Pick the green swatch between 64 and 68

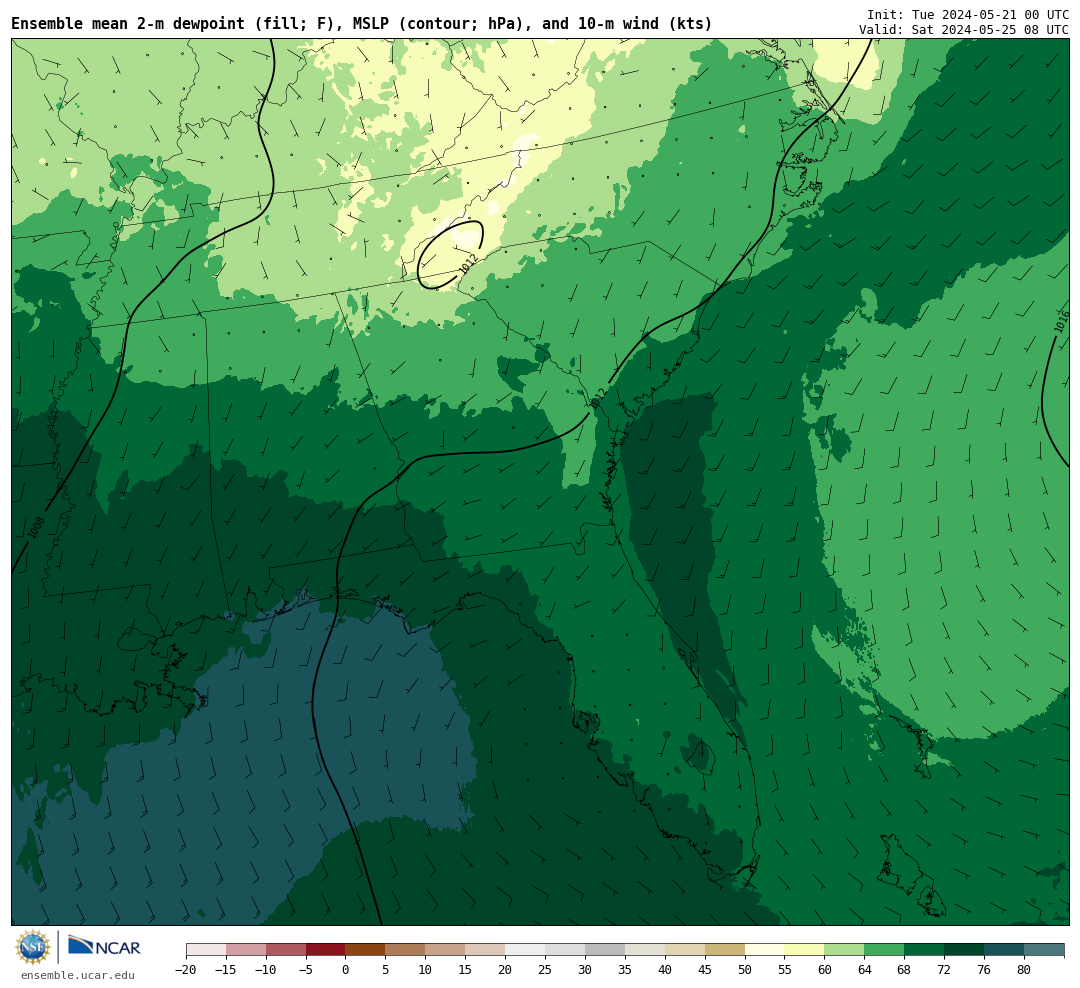[x=884, y=950]
